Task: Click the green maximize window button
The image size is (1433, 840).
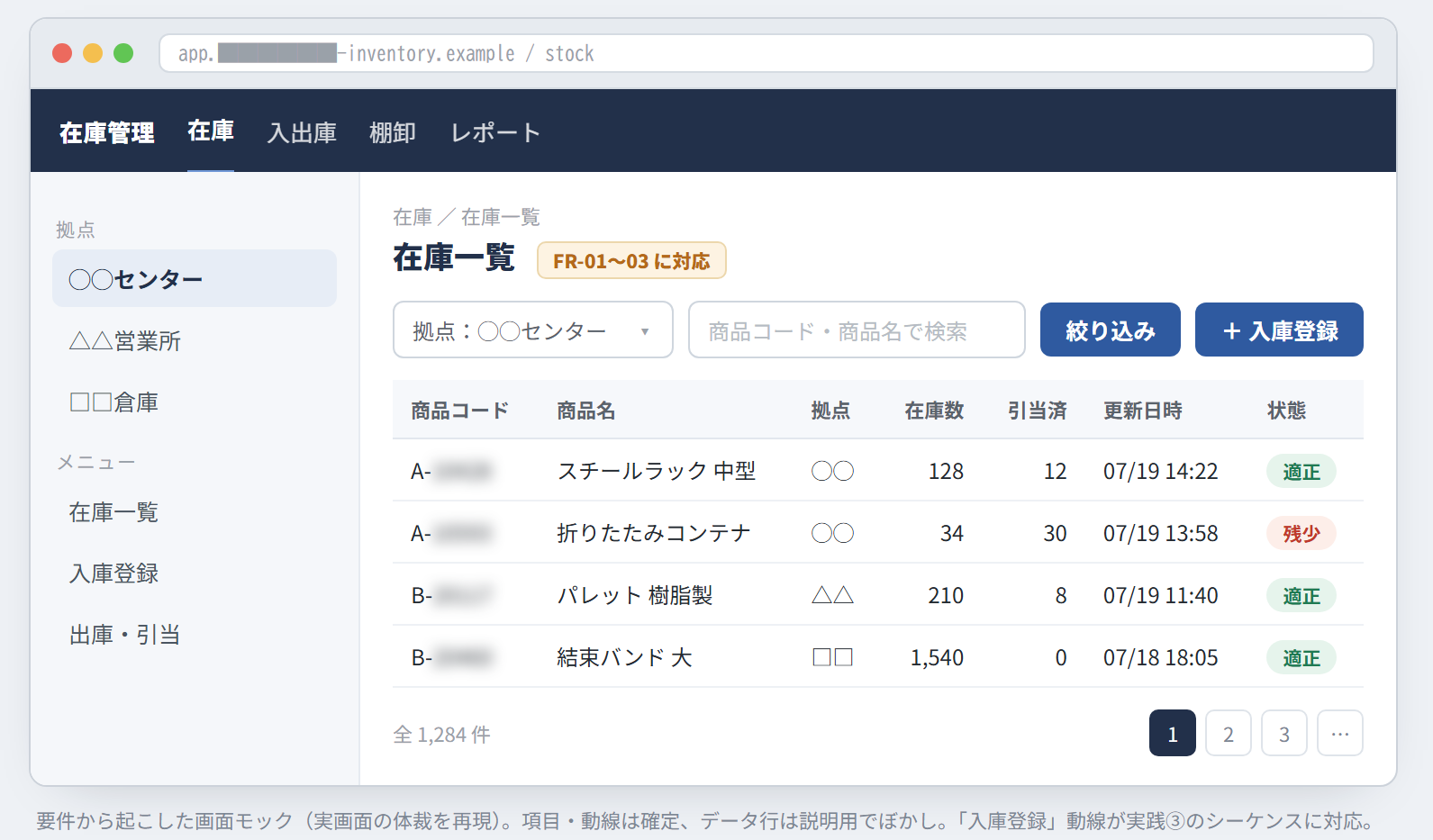Action: (123, 53)
